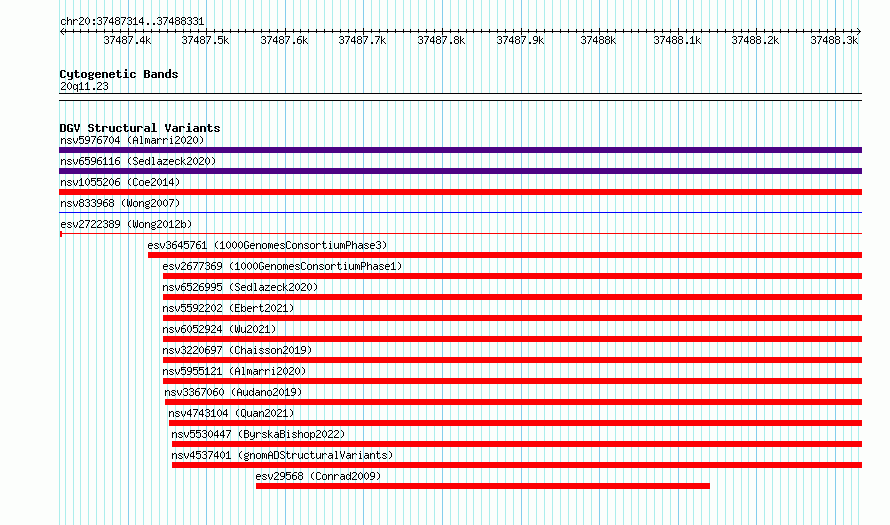
Task: Click the right arrow end of ruler
Action: point(859,32)
